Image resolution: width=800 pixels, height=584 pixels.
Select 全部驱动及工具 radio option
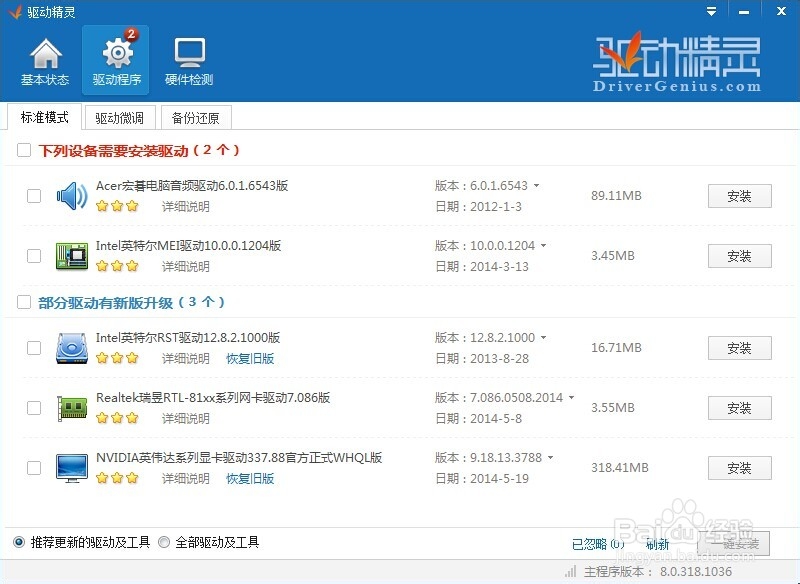164,542
